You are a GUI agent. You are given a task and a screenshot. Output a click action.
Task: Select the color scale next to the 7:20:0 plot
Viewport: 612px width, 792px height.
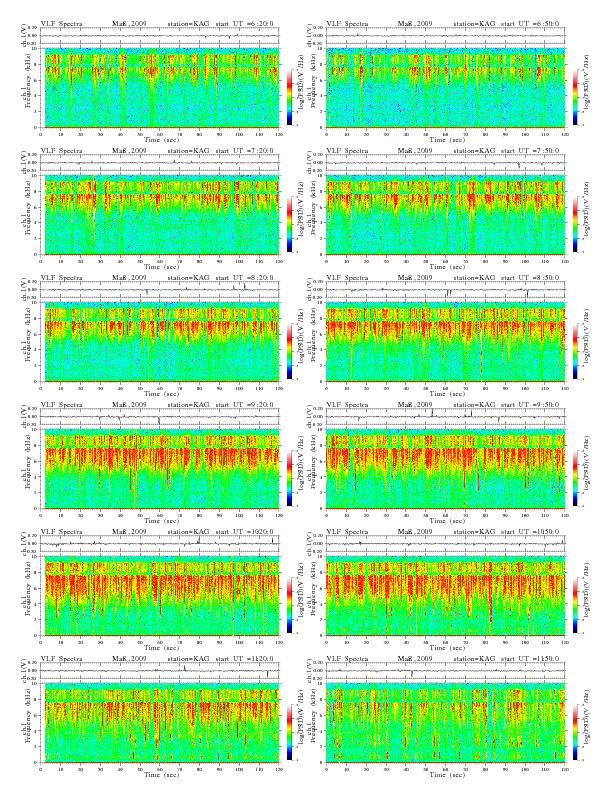[289, 224]
